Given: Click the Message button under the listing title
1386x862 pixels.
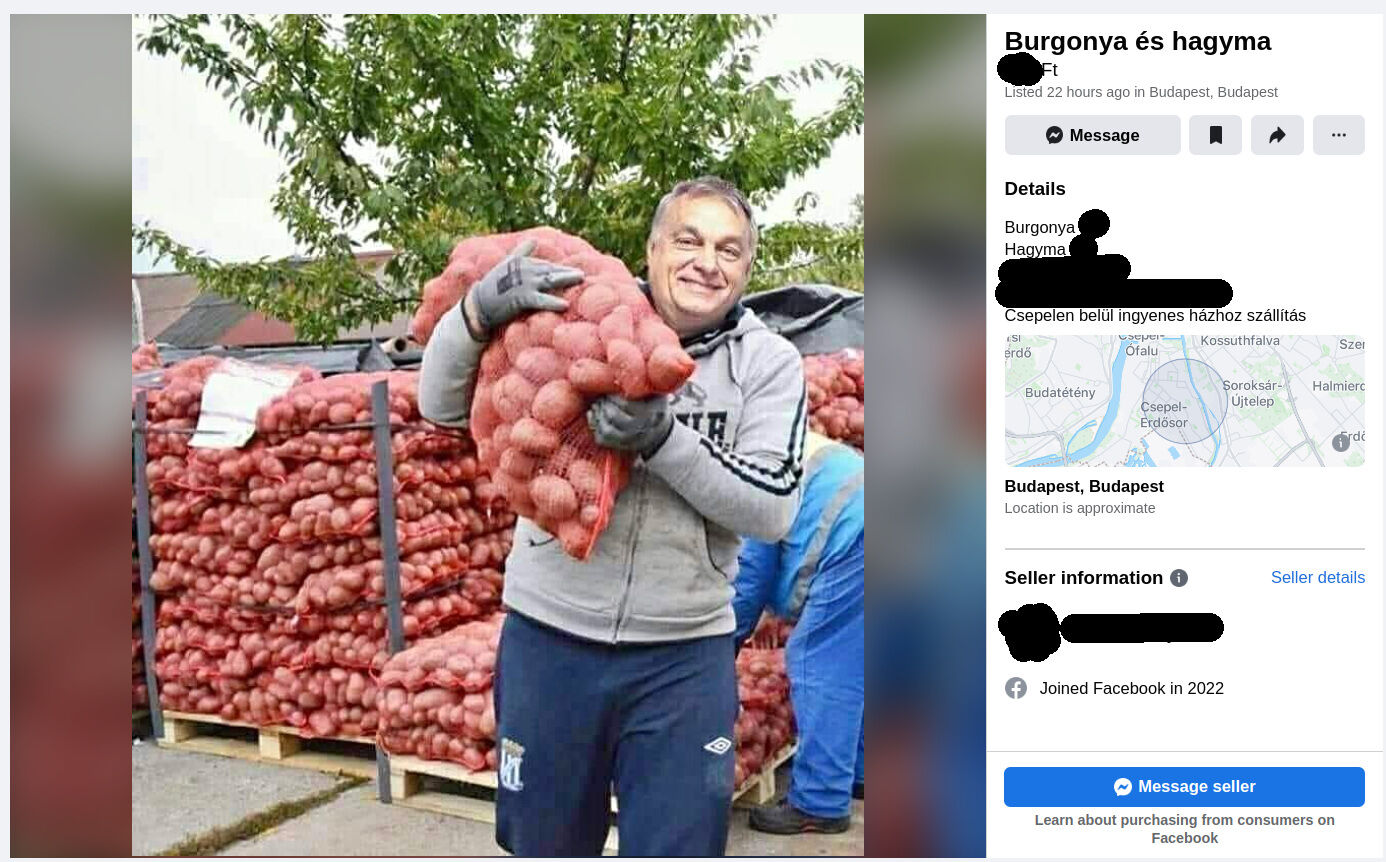Looking at the screenshot, I should point(1092,135).
